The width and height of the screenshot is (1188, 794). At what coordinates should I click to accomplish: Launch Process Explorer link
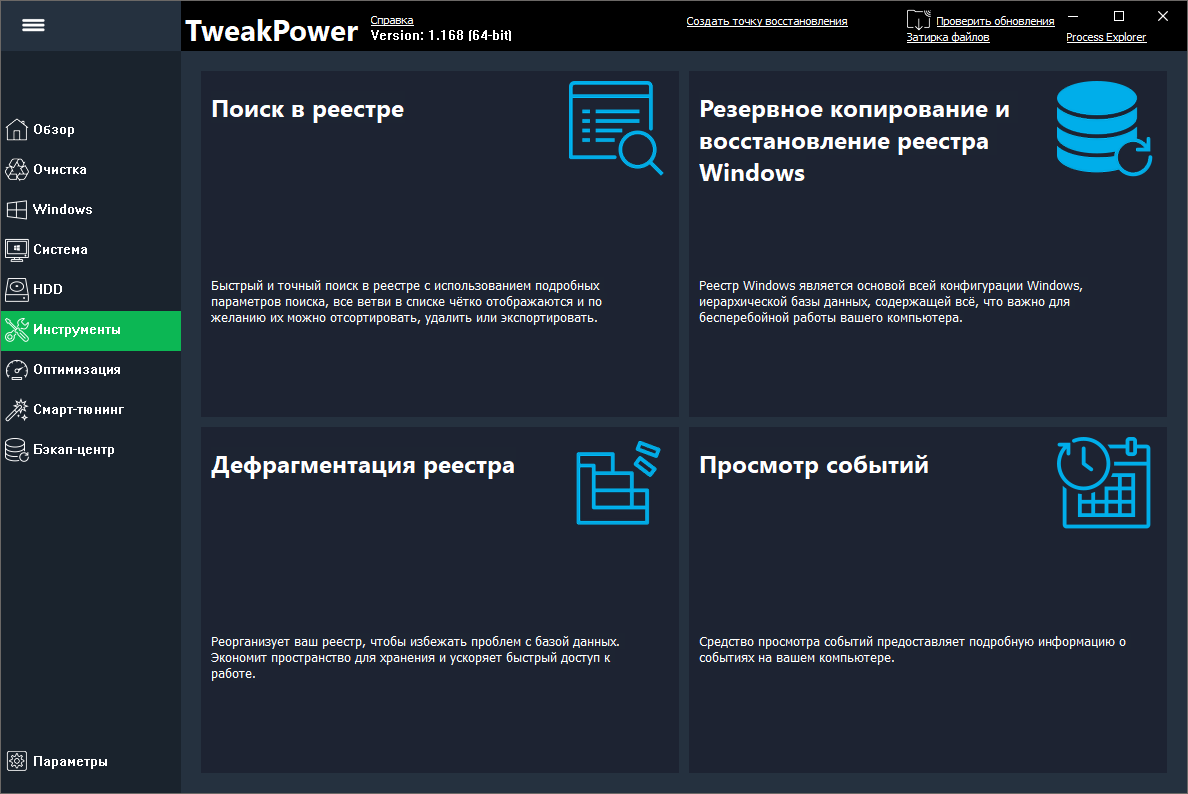pos(1105,37)
